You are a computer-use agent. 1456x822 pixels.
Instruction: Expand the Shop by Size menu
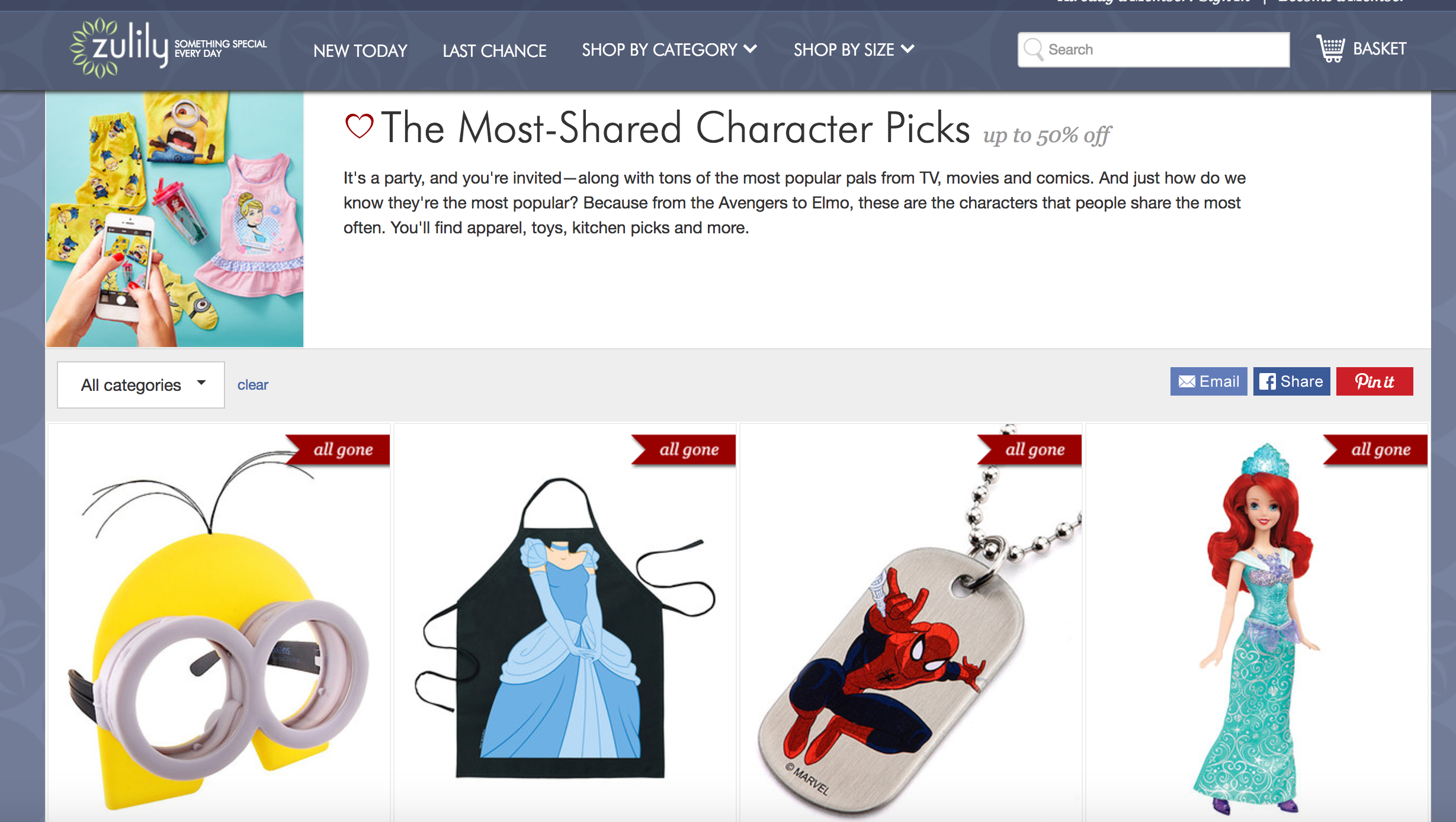(854, 50)
